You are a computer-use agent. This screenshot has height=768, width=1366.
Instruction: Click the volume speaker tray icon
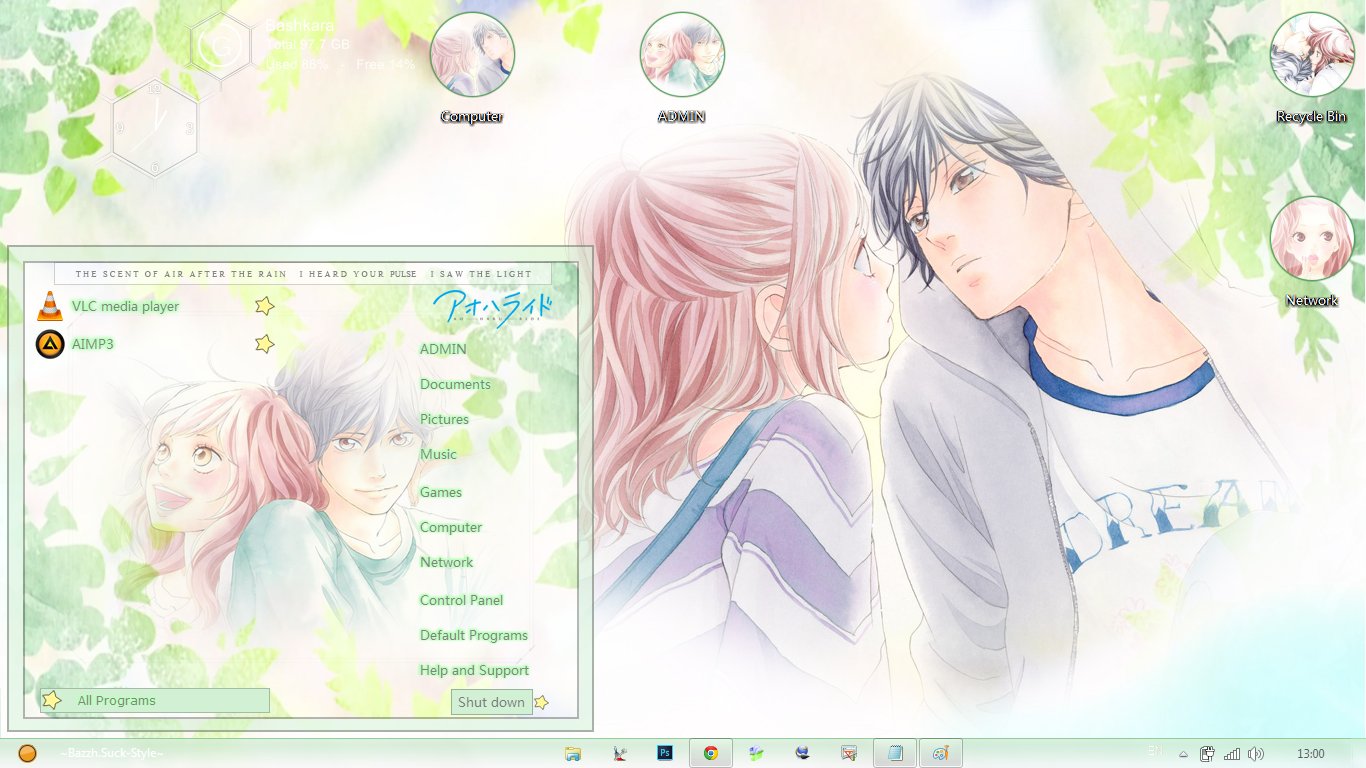pyautogui.click(x=1256, y=754)
